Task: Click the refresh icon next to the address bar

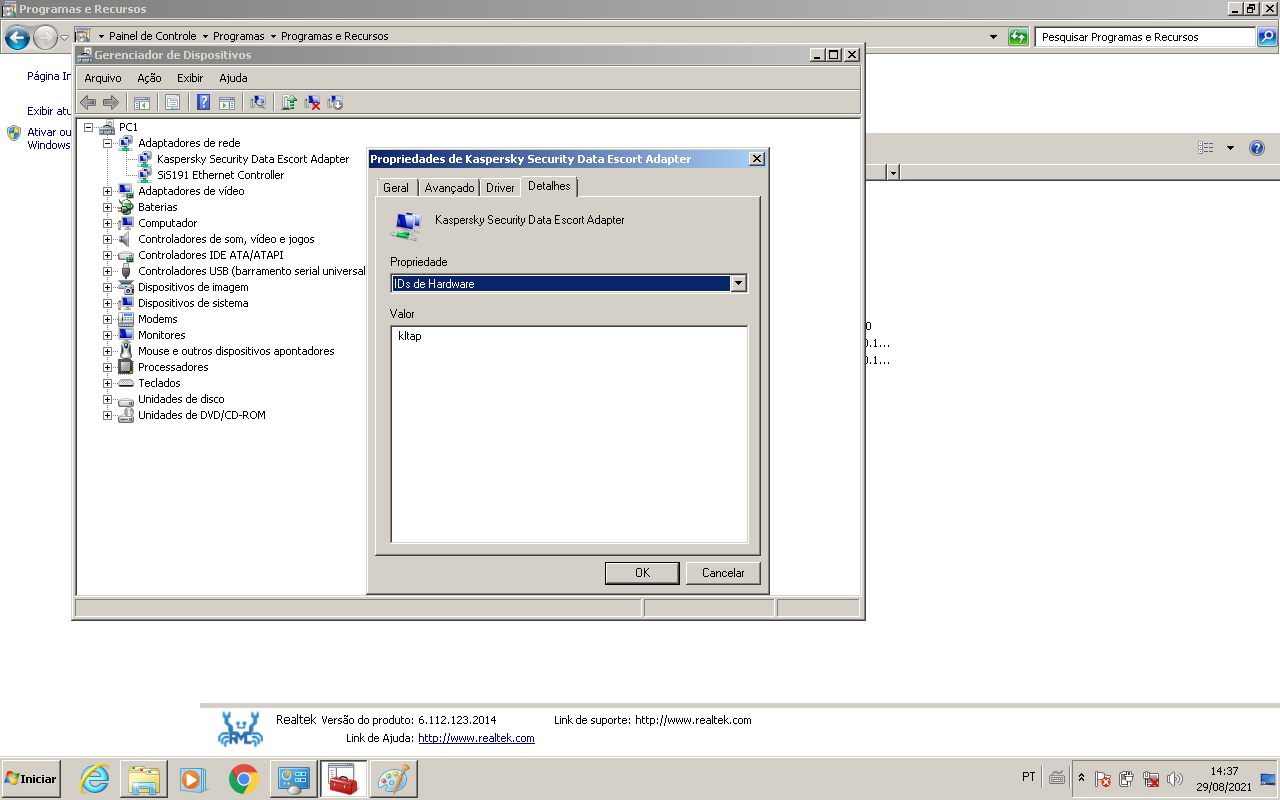Action: pyautogui.click(x=1018, y=37)
